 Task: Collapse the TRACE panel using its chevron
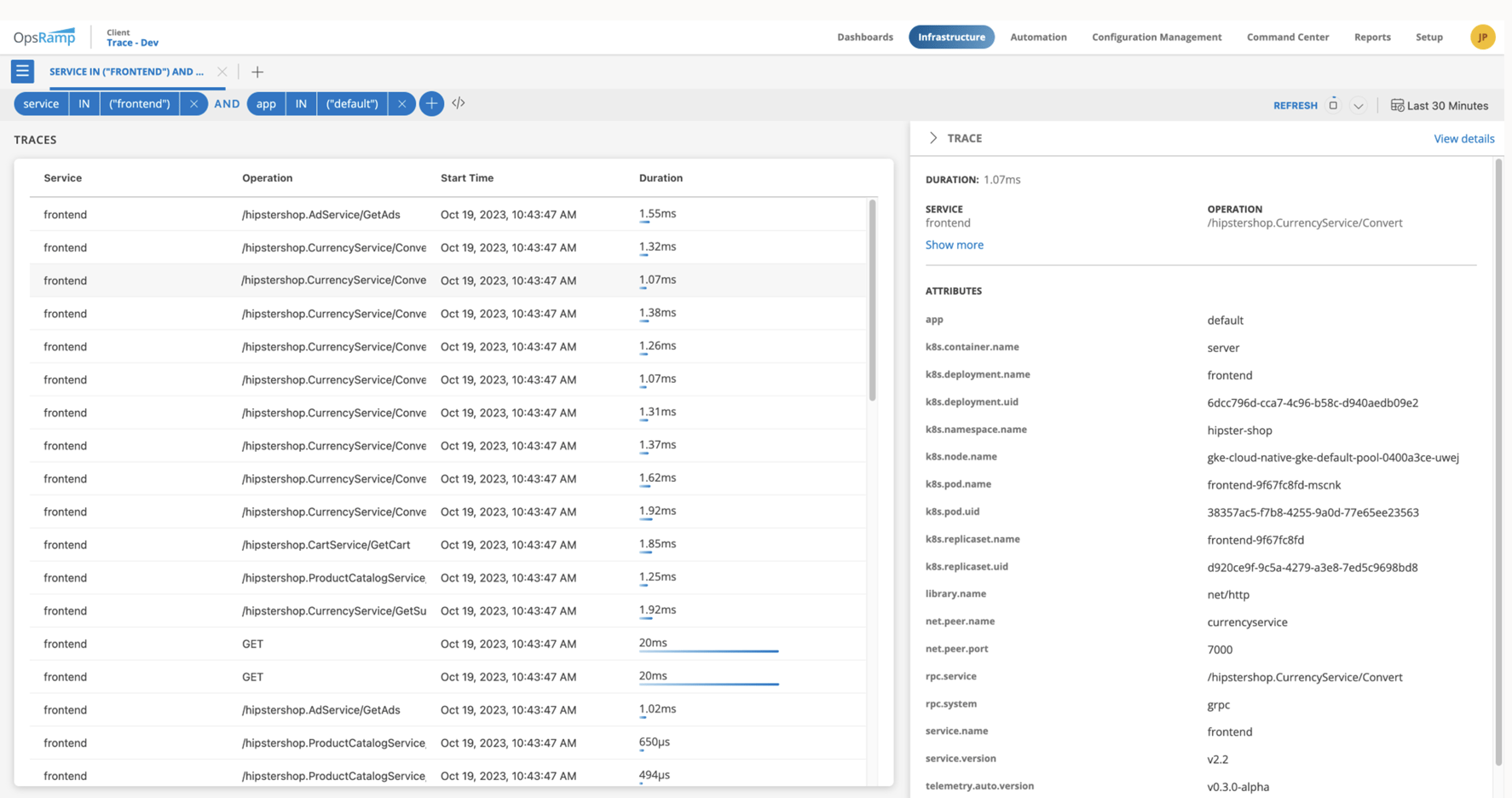933,137
